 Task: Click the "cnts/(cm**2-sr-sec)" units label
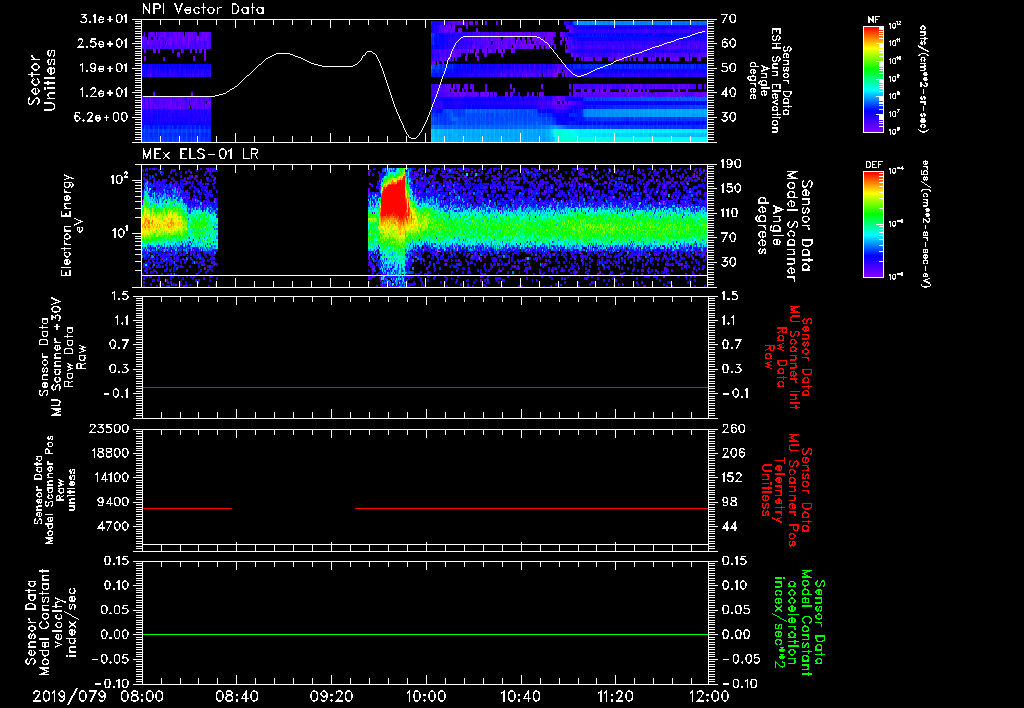click(x=923, y=78)
